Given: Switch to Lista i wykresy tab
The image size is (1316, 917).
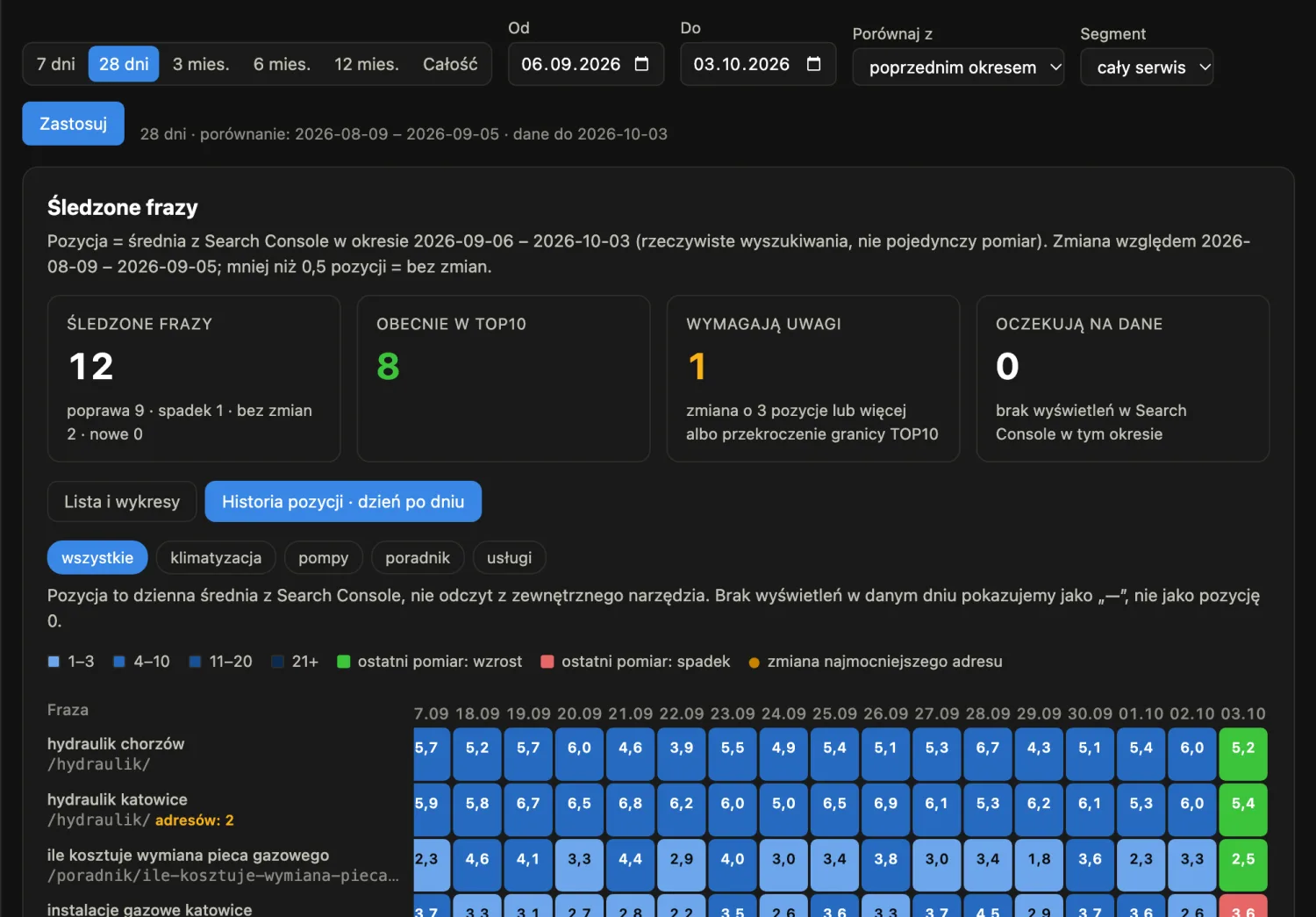Looking at the screenshot, I should pos(122,501).
